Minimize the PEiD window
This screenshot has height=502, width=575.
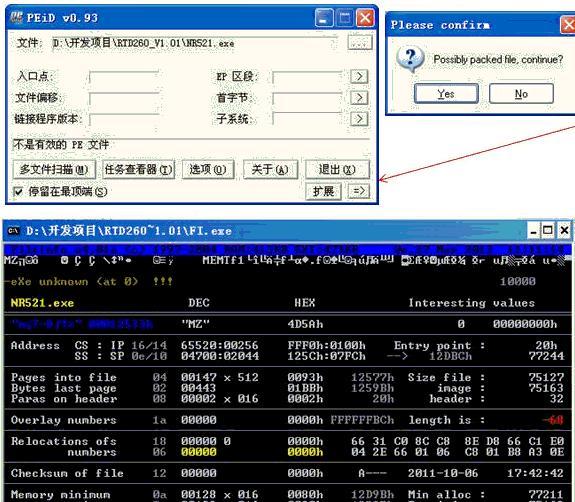pyautogui.click(x=324, y=18)
